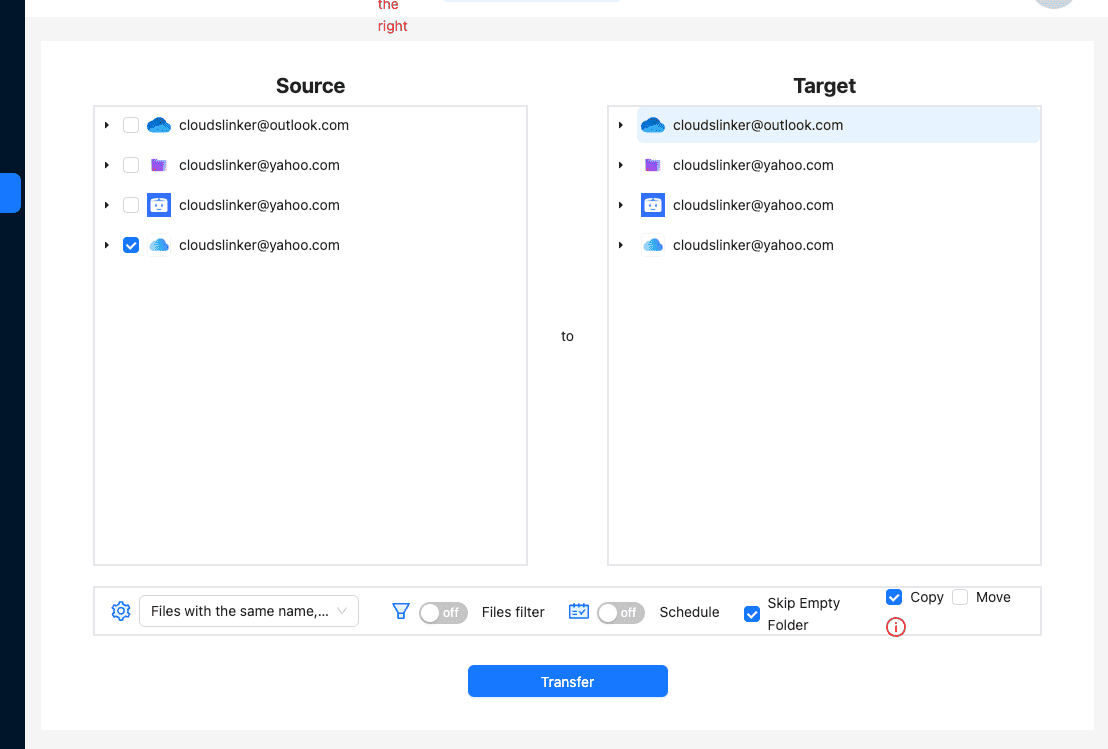Viewport: 1108px width, 749px height.
Task: Uncheck the Source light cloud account checkbox
Action: click(131, 245)
